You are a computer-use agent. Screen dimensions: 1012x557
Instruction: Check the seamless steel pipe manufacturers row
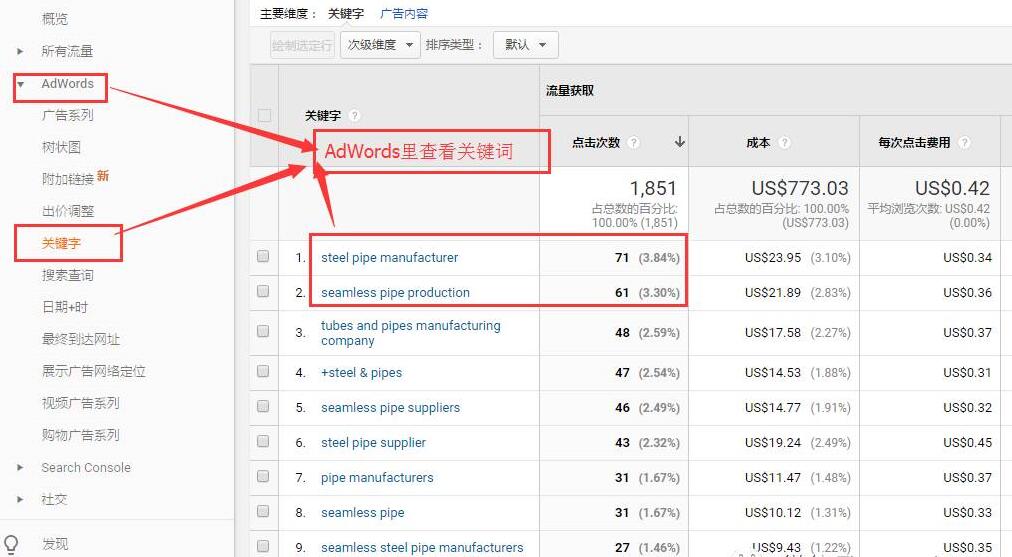(x=263, y=546)
